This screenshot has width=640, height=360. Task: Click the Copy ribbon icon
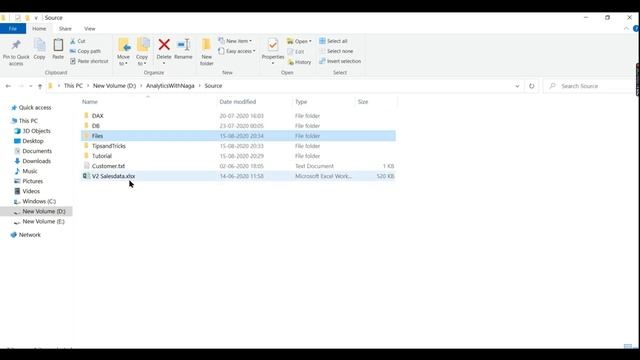point(40,45)
